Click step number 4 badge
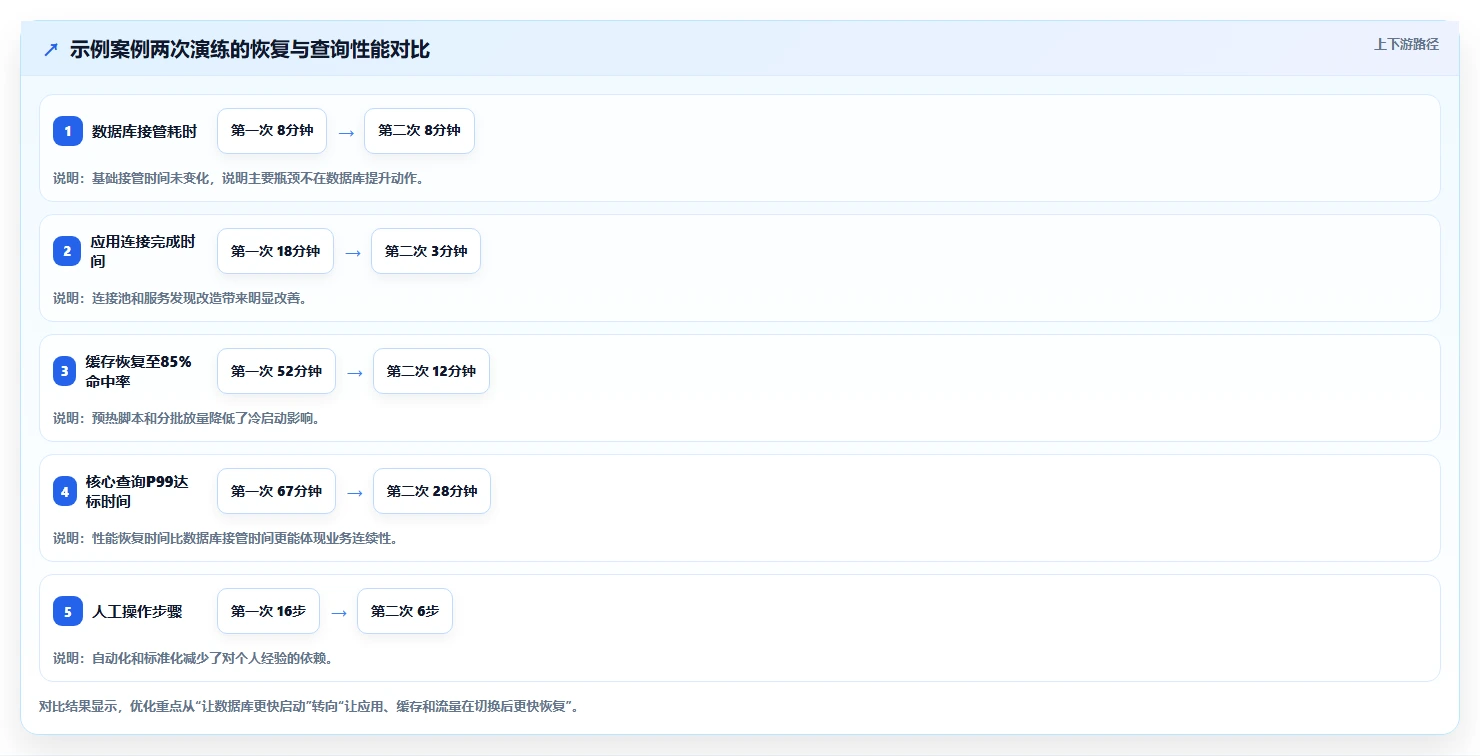1480x756 pixels. 65,491
